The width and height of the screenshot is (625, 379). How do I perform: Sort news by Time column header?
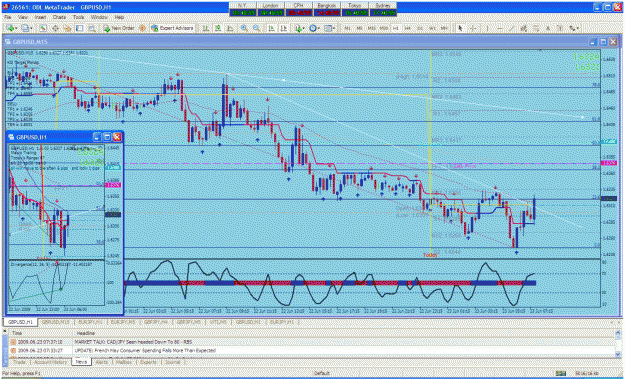pyautogui.click(x=40, y=333)
